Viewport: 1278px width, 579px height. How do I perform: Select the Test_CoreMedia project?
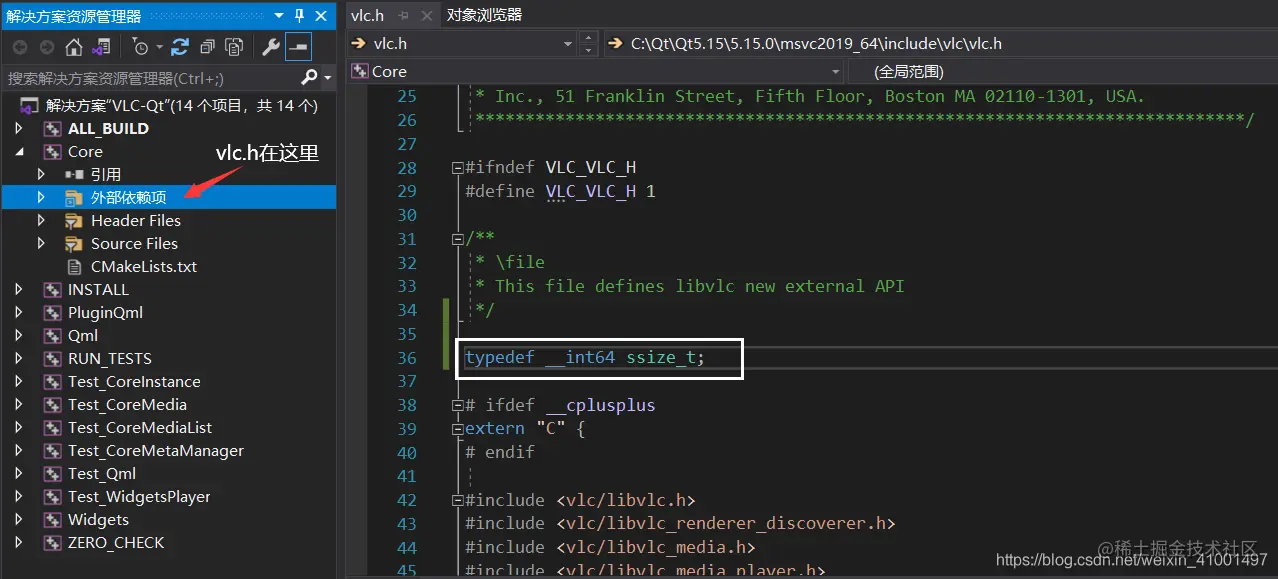pos(127,405)
